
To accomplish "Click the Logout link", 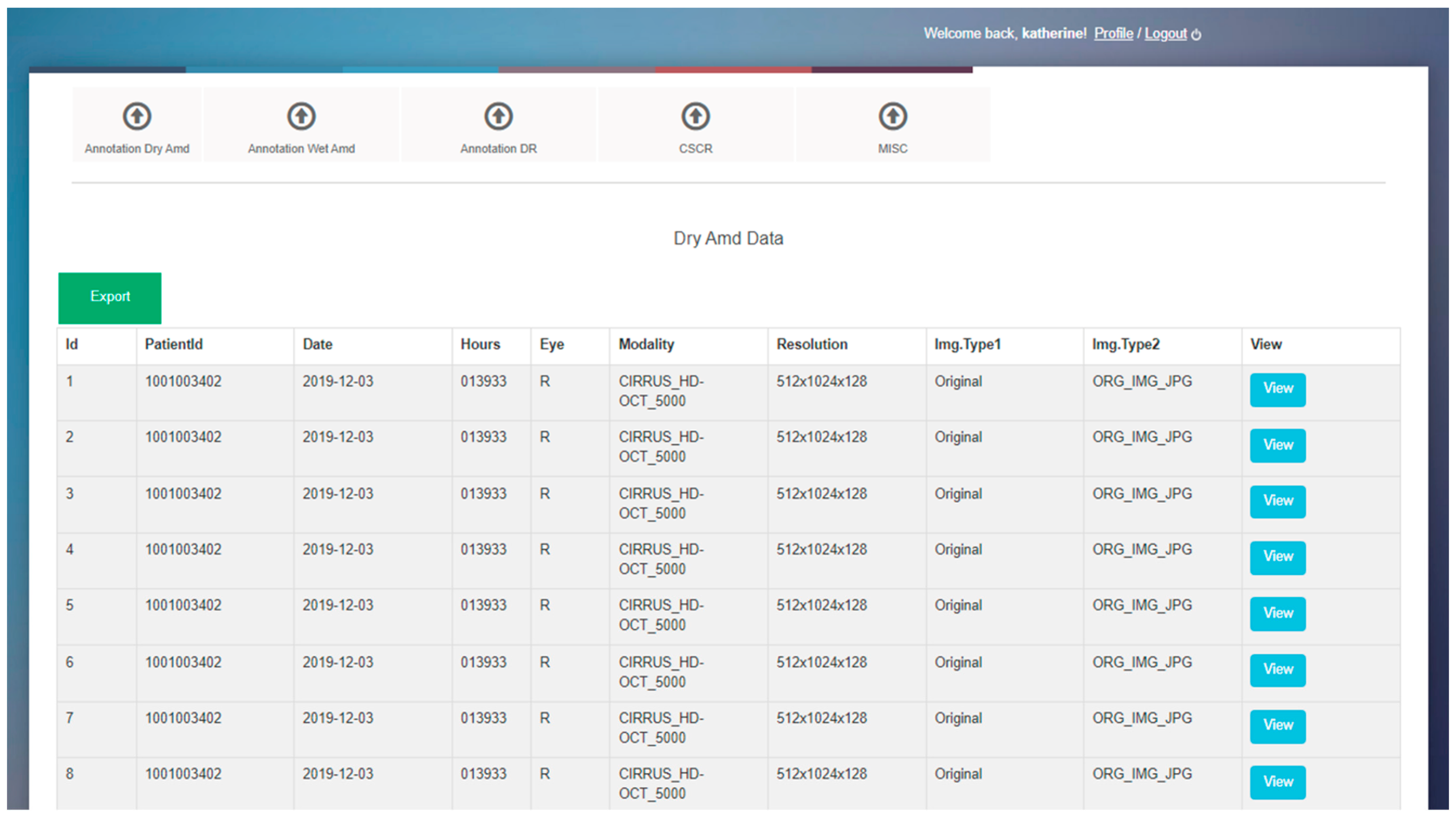I will 1165,34.
